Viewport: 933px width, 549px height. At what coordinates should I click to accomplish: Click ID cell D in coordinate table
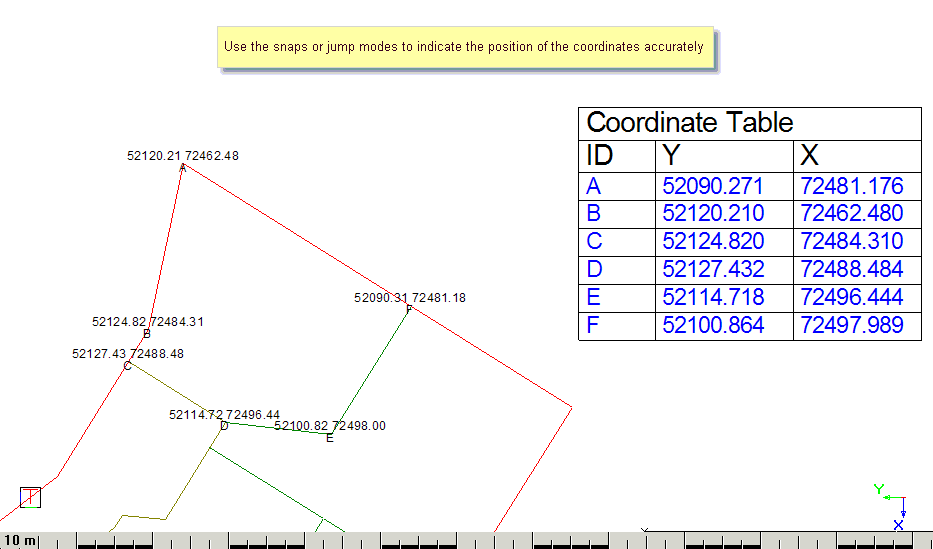pos(617,270)
